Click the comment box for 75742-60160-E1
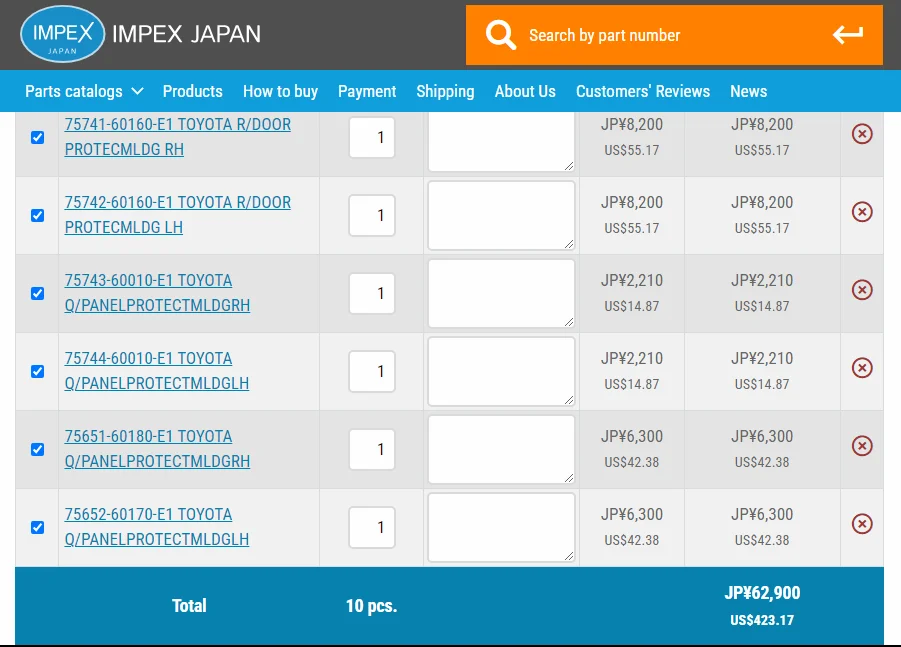Screen dimensions: 901x647 (x=501, y=215)
